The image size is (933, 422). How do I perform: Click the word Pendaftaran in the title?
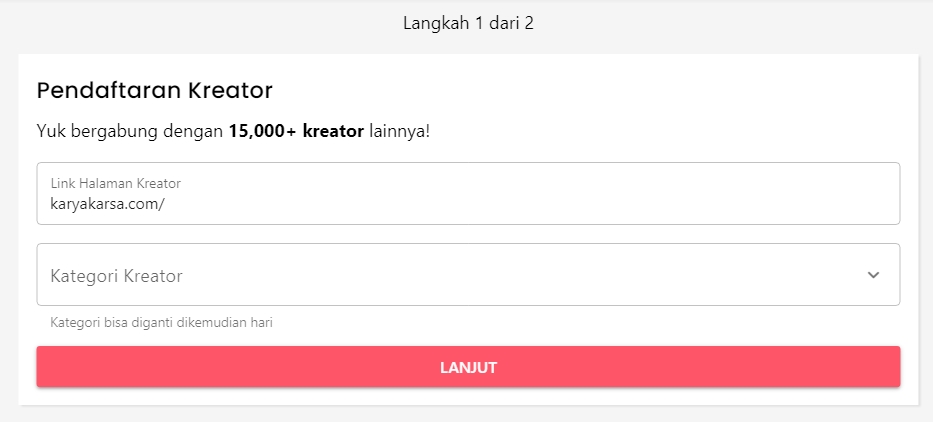(110, 90)
